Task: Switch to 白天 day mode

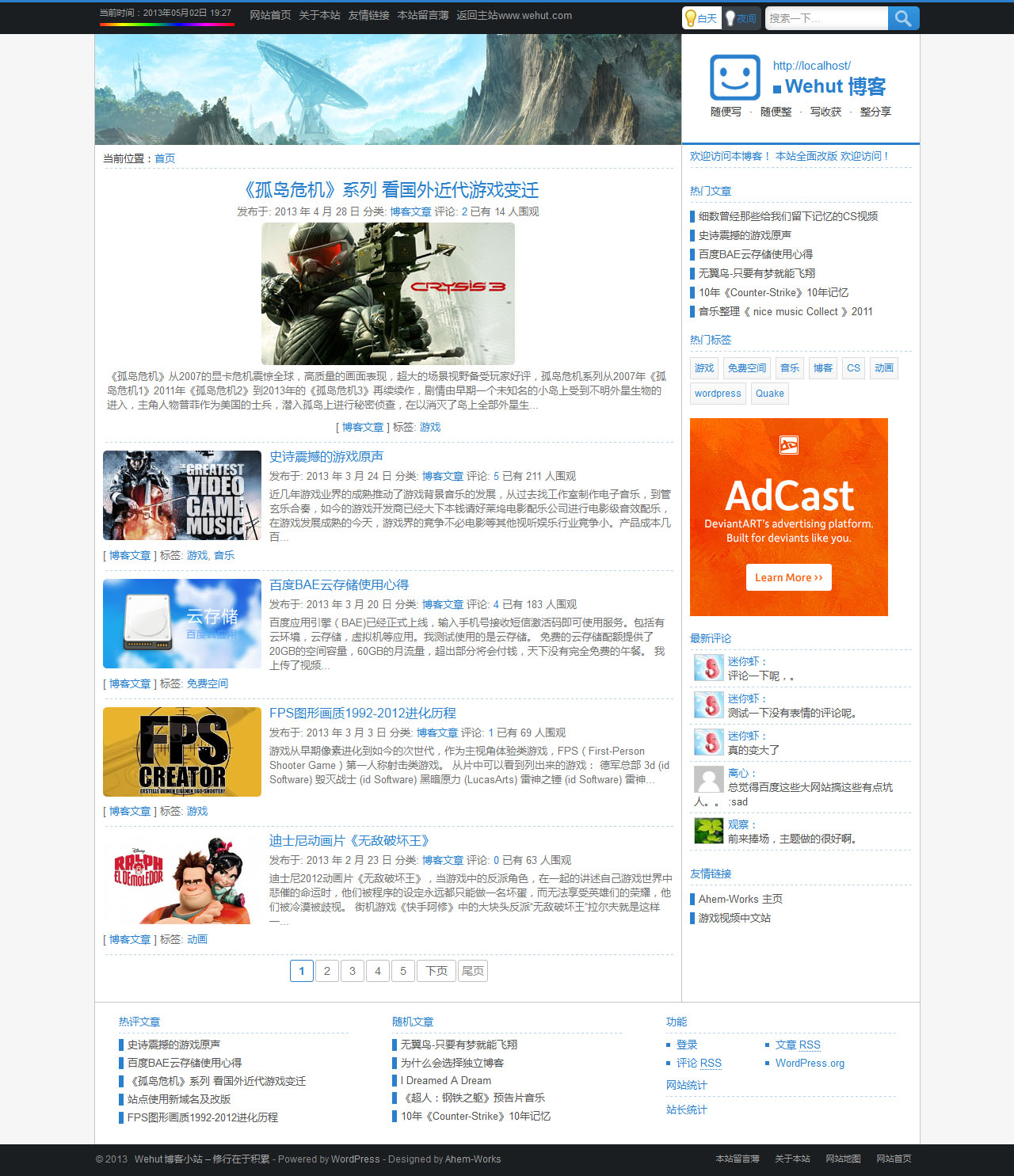Action: [x=702, y=18]
